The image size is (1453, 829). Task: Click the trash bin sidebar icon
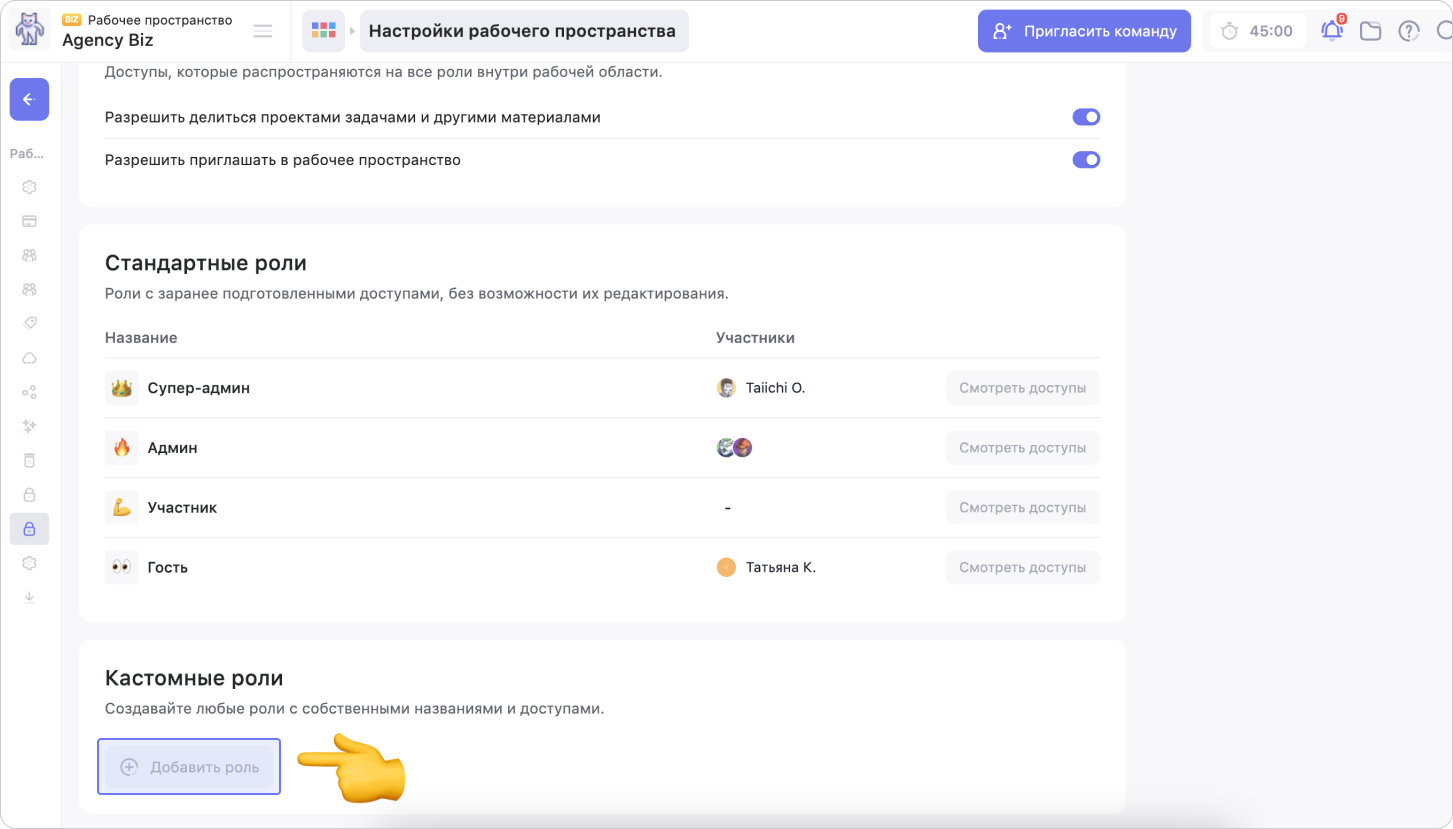tap(29, 460)
